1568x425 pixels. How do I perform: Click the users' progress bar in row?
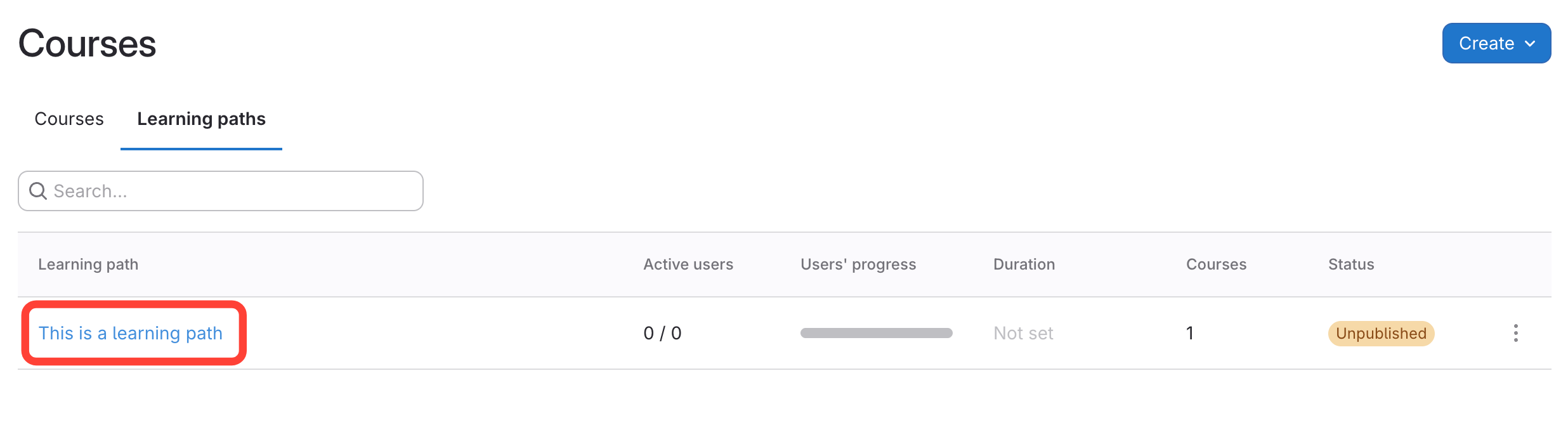(876, 333)
